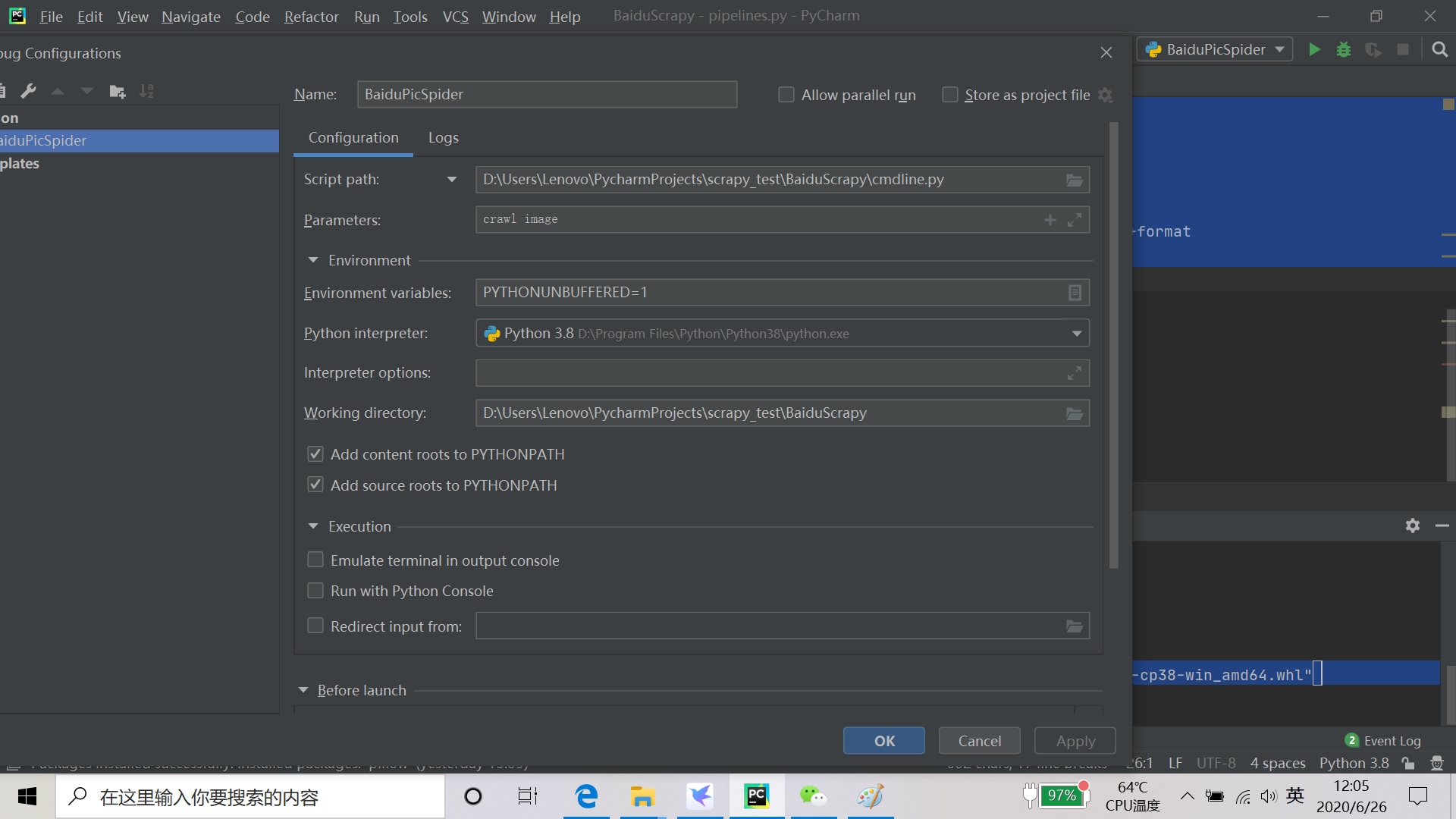
Task: Click the Cancel button
Action: (979, 741)
